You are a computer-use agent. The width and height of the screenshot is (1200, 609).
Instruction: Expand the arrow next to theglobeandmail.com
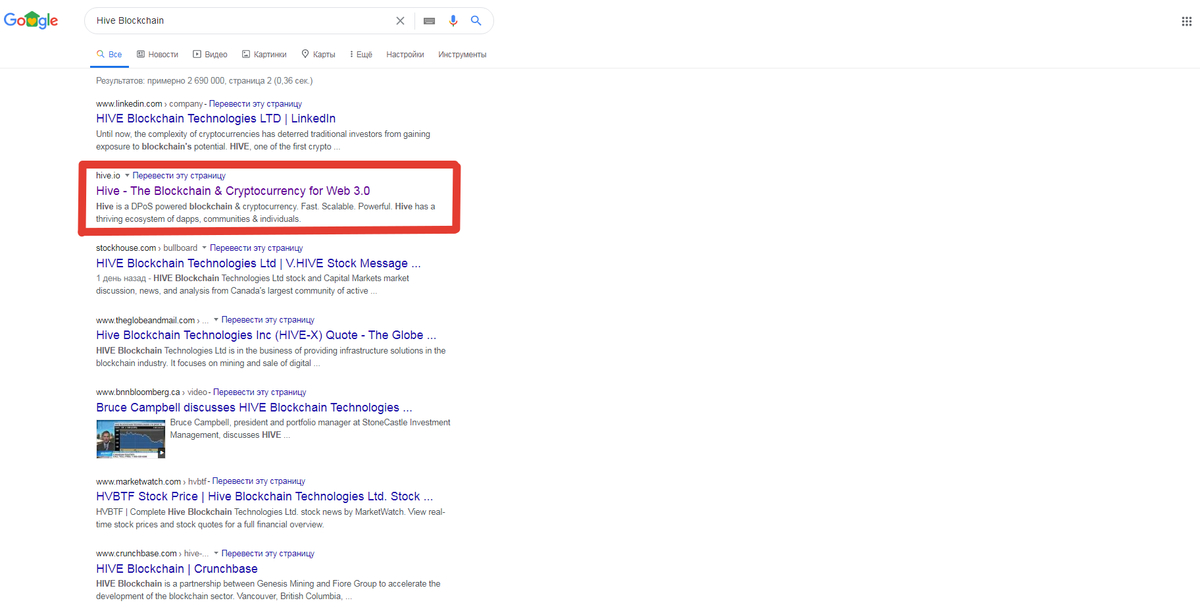(216, 320)
